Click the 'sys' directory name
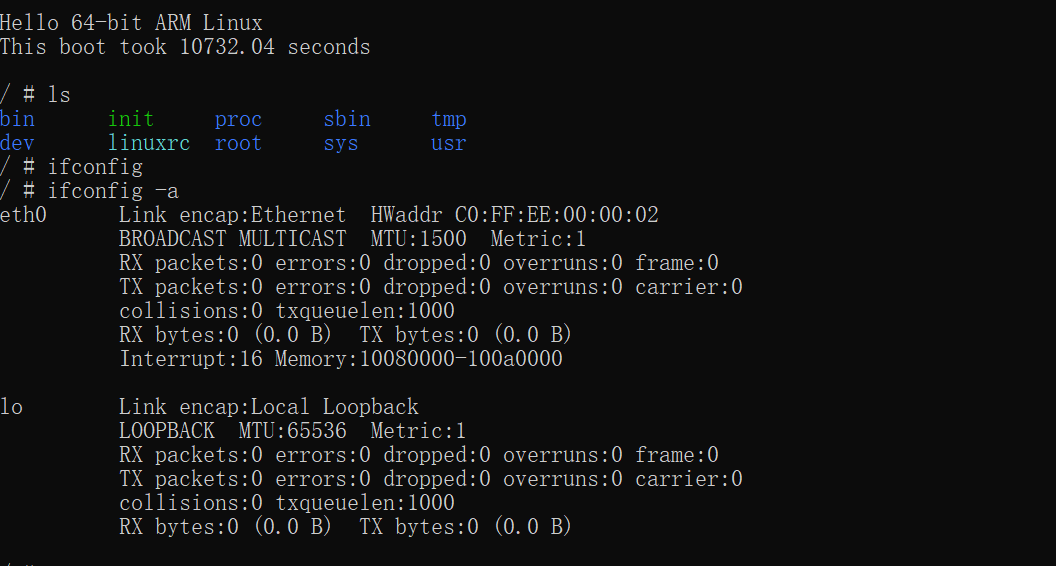This screenshot has height=566, width=1056. 341,144
